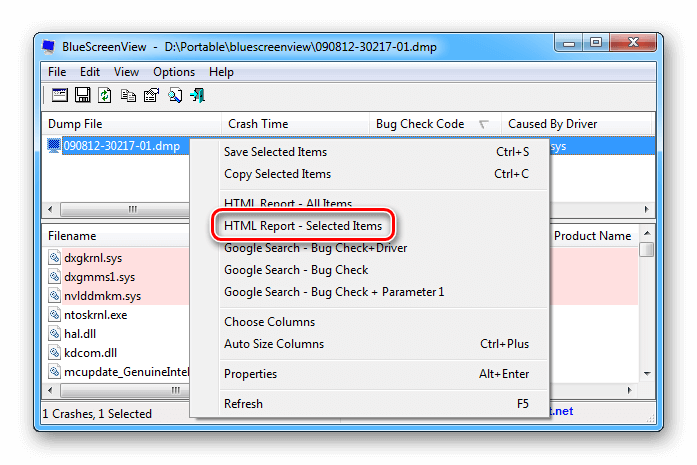Click the dxgmms1.sys file icon
This screenshot has width=697, height=465.
pyautogui.click(x=55, y=277)
